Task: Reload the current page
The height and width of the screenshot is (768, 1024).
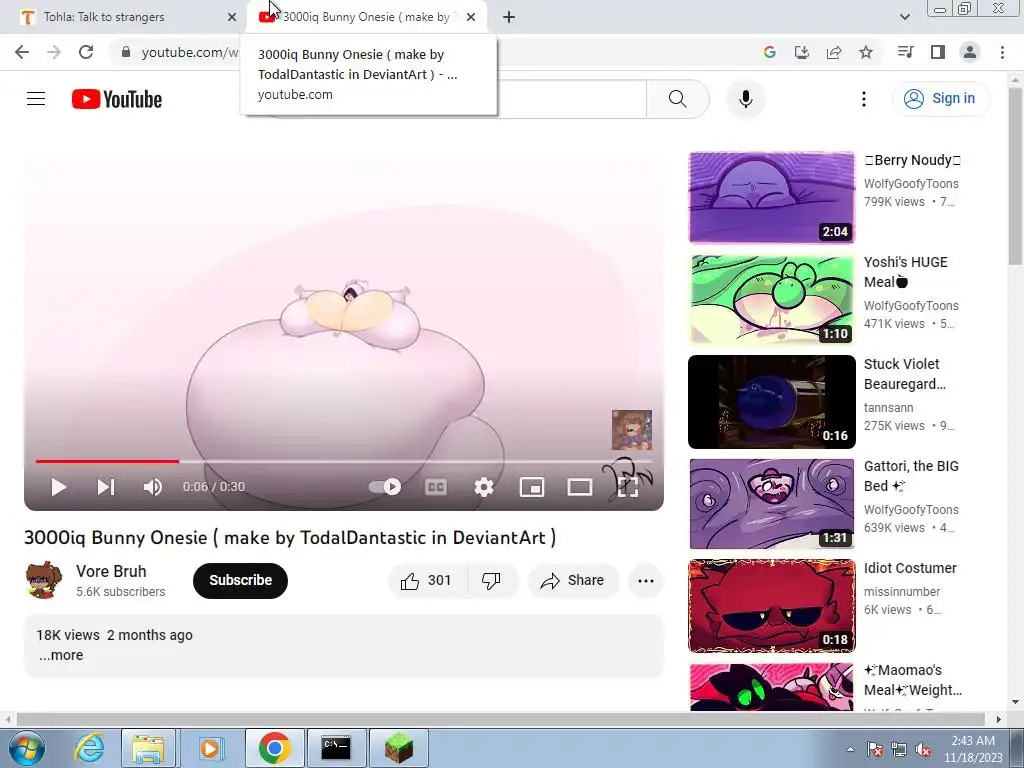Action: pos(86,52)
